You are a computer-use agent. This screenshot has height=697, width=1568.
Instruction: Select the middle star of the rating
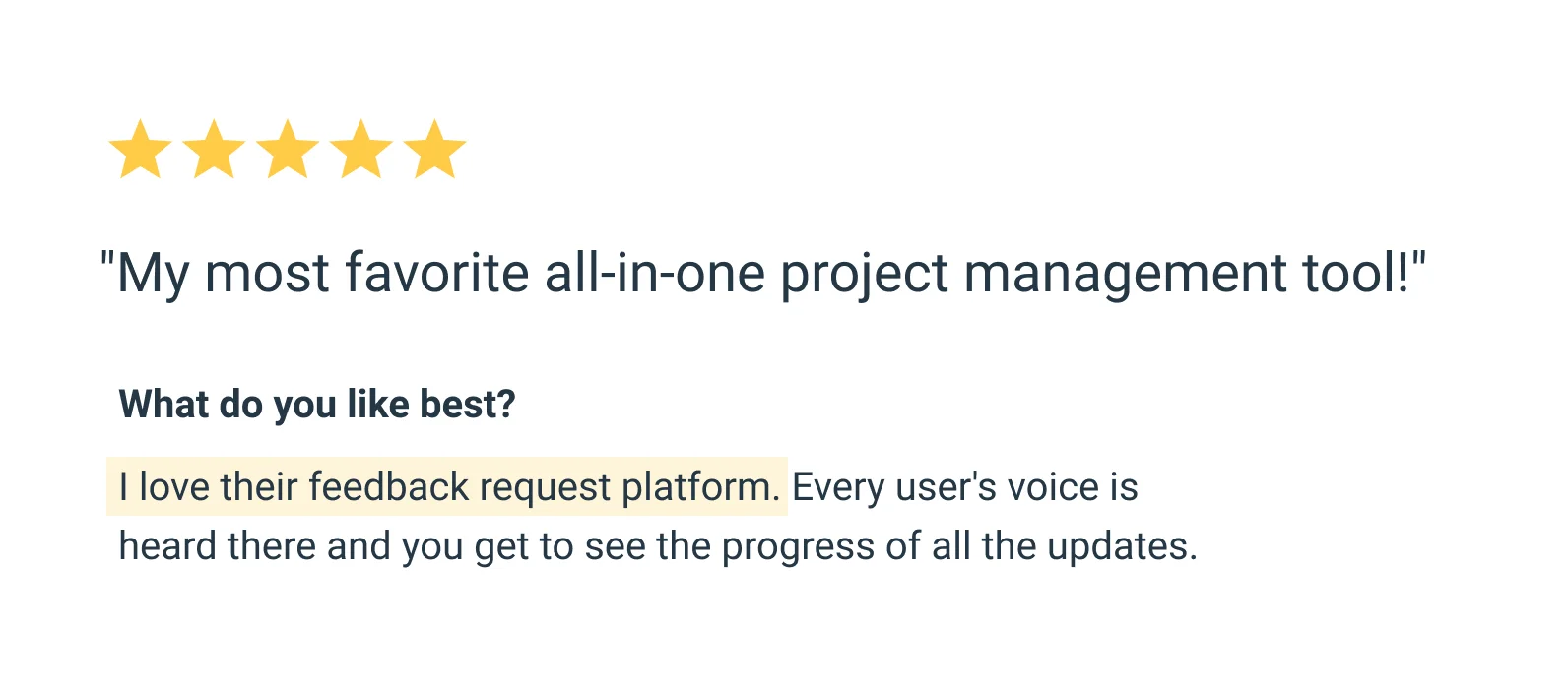(x=288, y=150)
